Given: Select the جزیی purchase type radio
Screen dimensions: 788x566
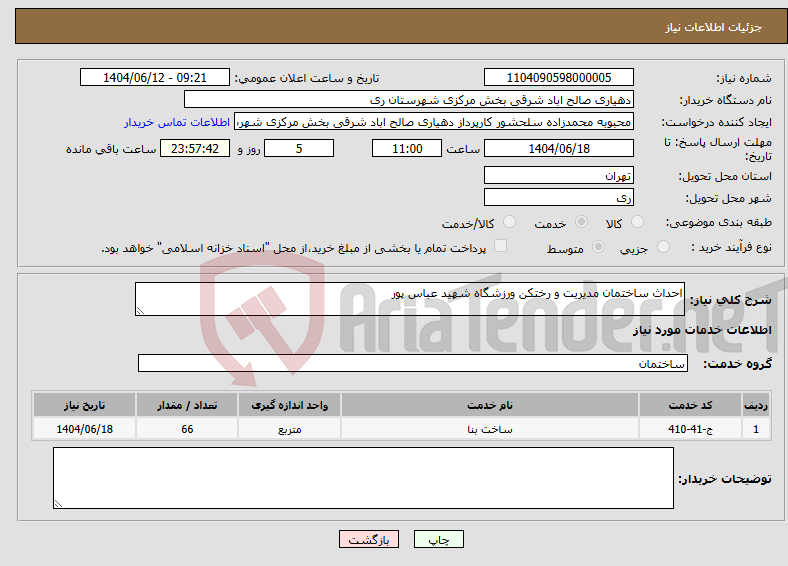Looking at the screenshot, I should click(663, 246).
